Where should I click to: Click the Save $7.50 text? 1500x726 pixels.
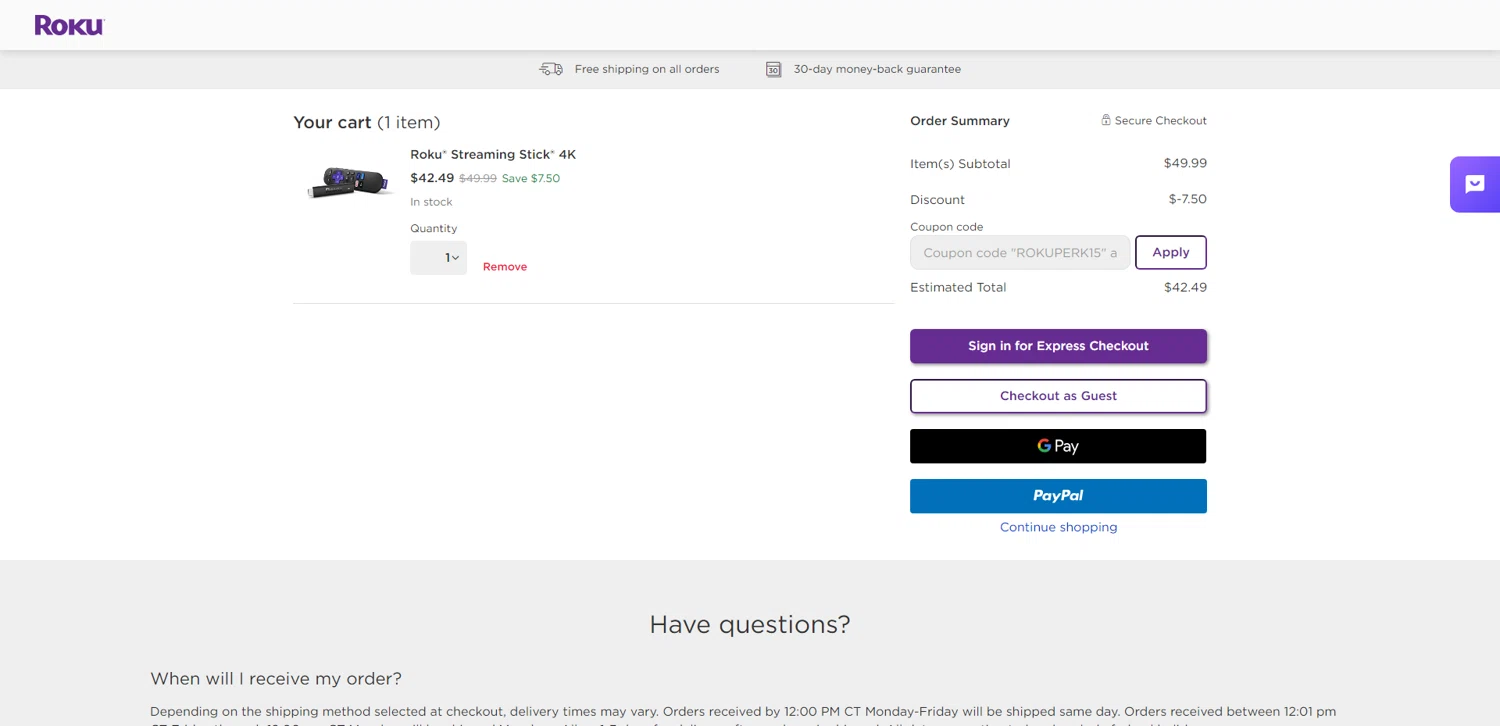pos(531,178)
